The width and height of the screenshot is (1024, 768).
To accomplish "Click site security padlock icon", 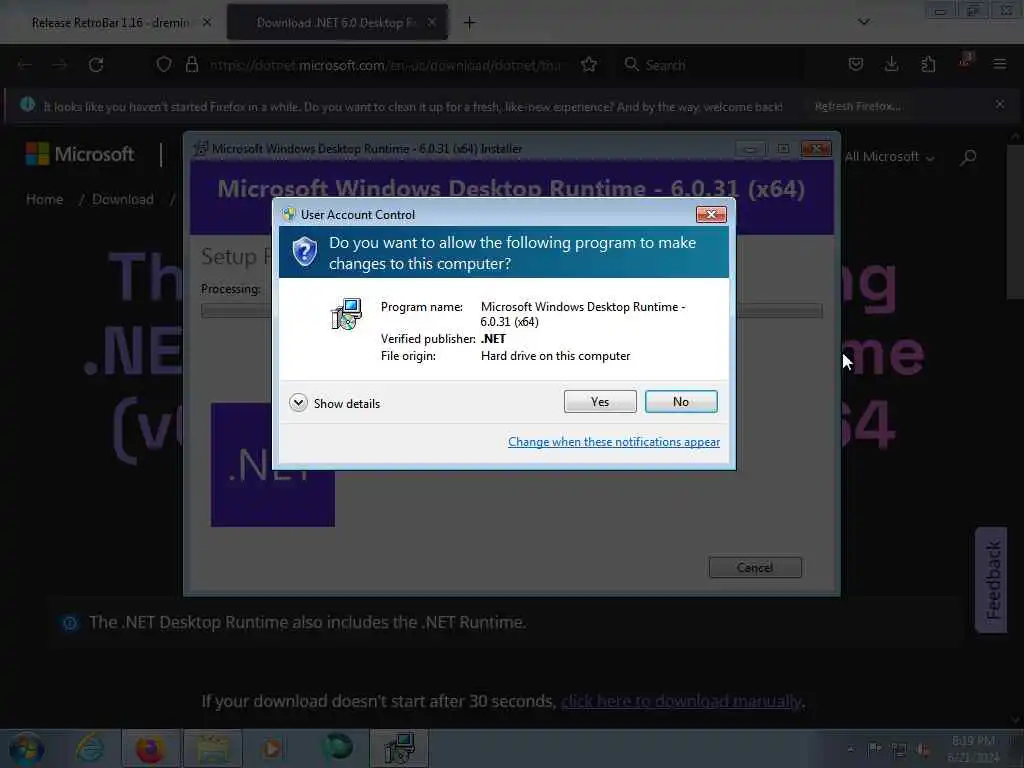I will click(x=191, y=65).
